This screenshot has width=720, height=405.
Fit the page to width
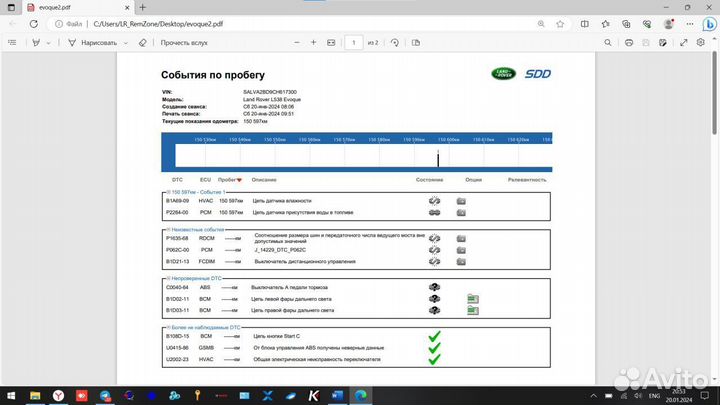331,43
